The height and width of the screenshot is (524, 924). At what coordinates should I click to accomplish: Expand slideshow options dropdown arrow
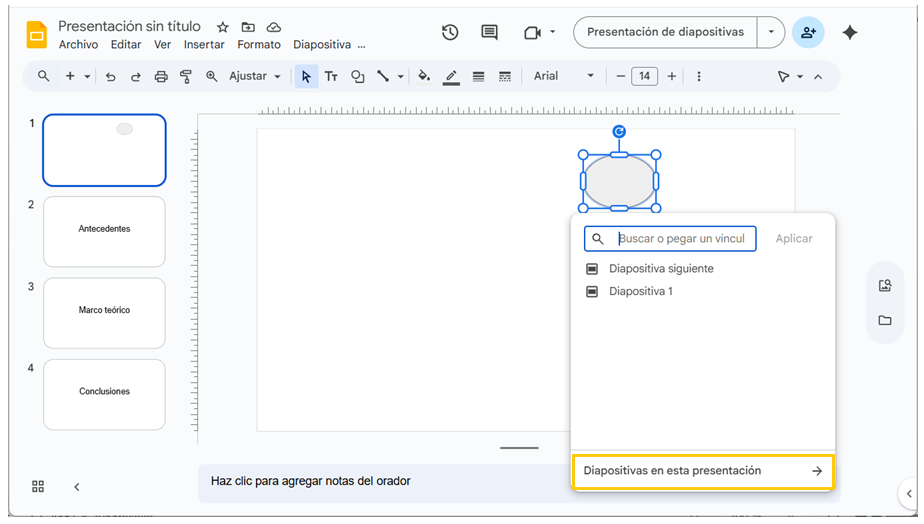click(x=771, y=32)
